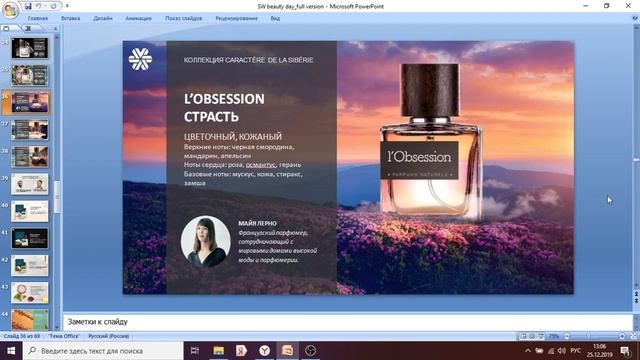
Task: Redo the last action
Action: [x=53, y=6]
